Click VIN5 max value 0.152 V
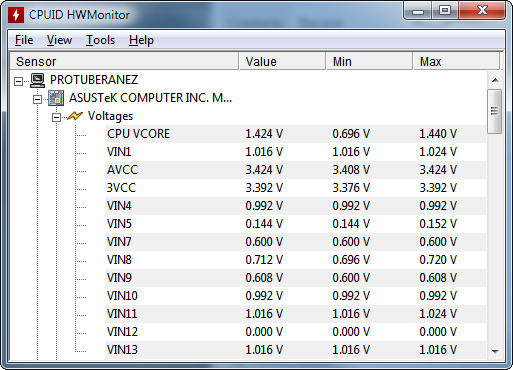 (x=438, y=224)
